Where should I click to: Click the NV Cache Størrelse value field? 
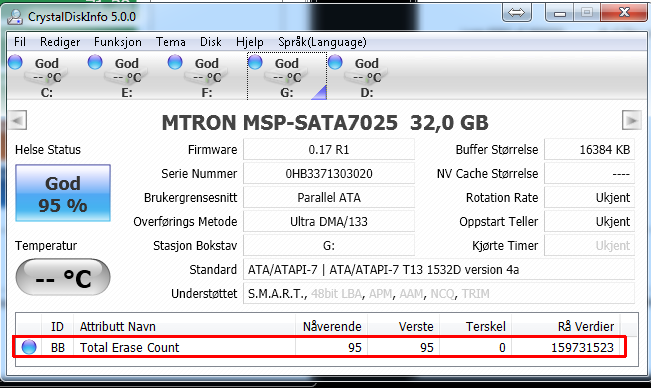coord(590,173)
